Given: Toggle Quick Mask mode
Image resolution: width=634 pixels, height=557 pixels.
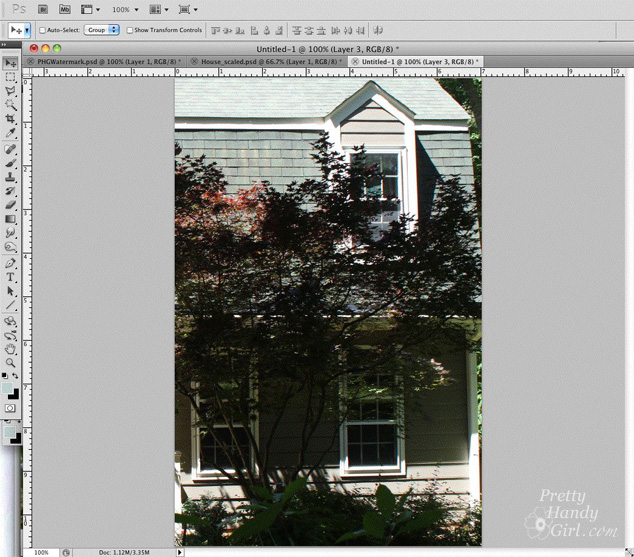Looking at the screenshot, I should [x=10, y=408].
